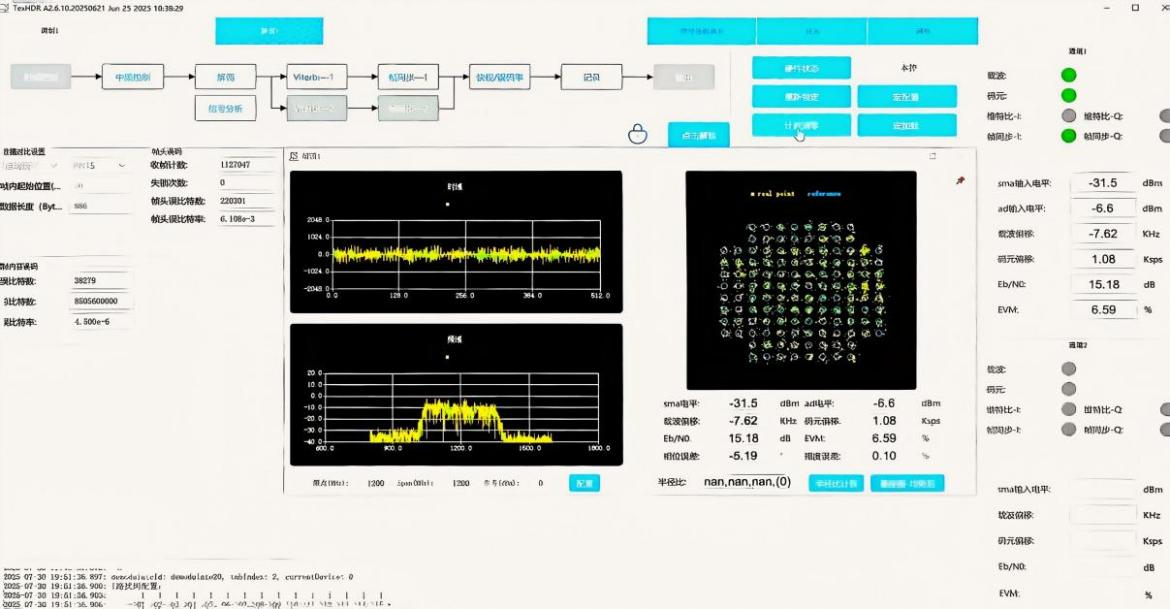
Task: Click the grey Viterbi-I status indicator
Action: (x=1069, y=116)
